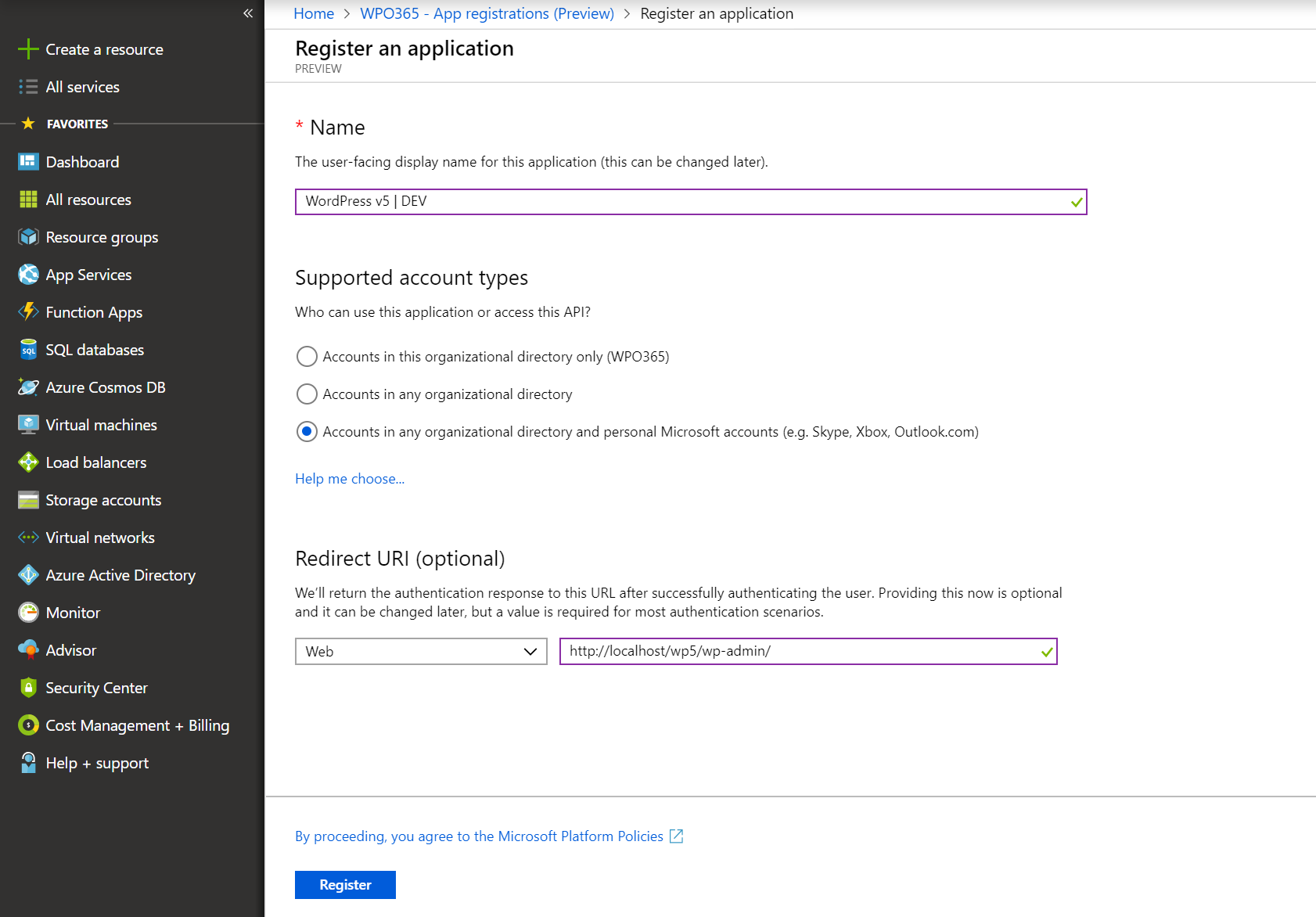Click the SQL databases icon

pyautogui.click(x=28, y=350)
